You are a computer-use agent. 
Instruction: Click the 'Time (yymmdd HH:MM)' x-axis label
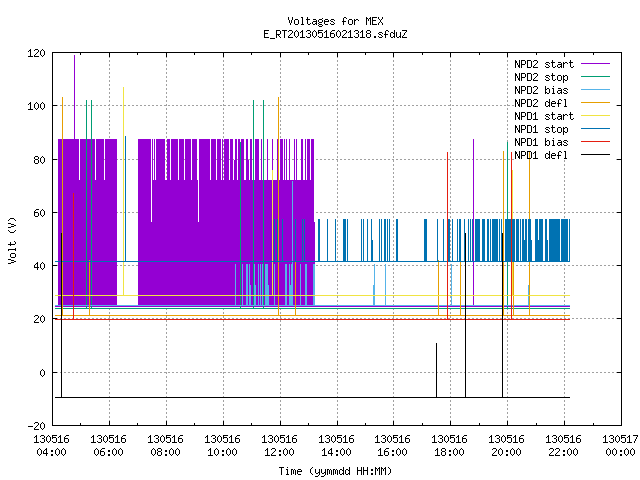(336, 471)
